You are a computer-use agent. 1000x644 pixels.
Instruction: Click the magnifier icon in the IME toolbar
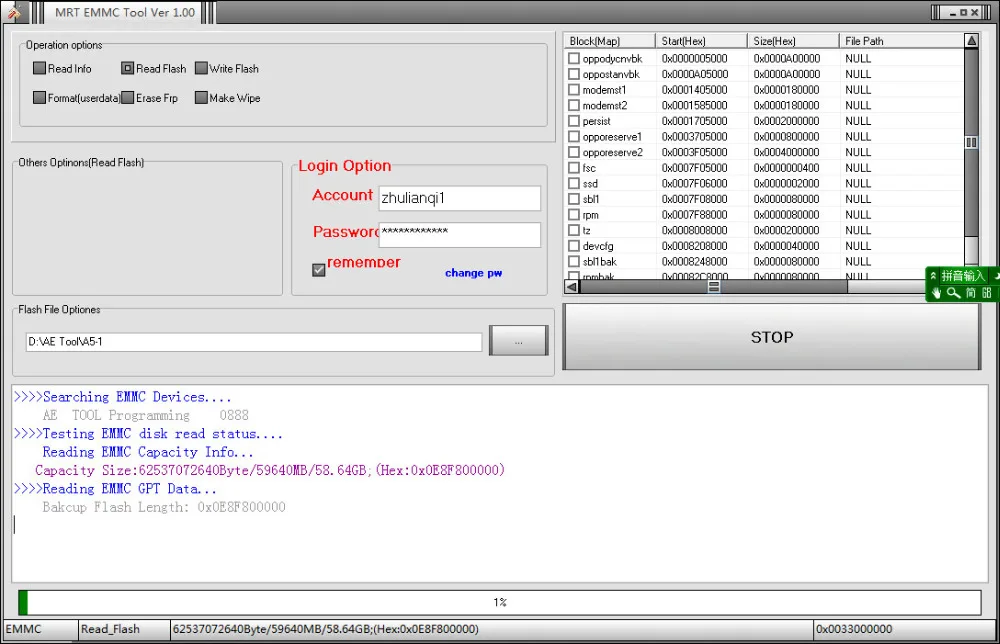[953, 293]
